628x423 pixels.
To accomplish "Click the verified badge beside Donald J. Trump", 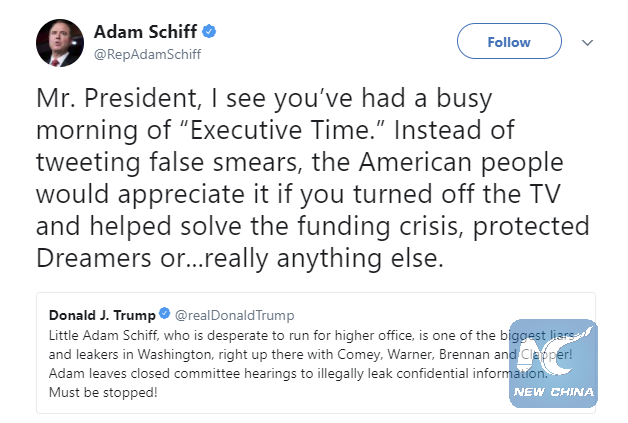I will click(x=164, y=315).
